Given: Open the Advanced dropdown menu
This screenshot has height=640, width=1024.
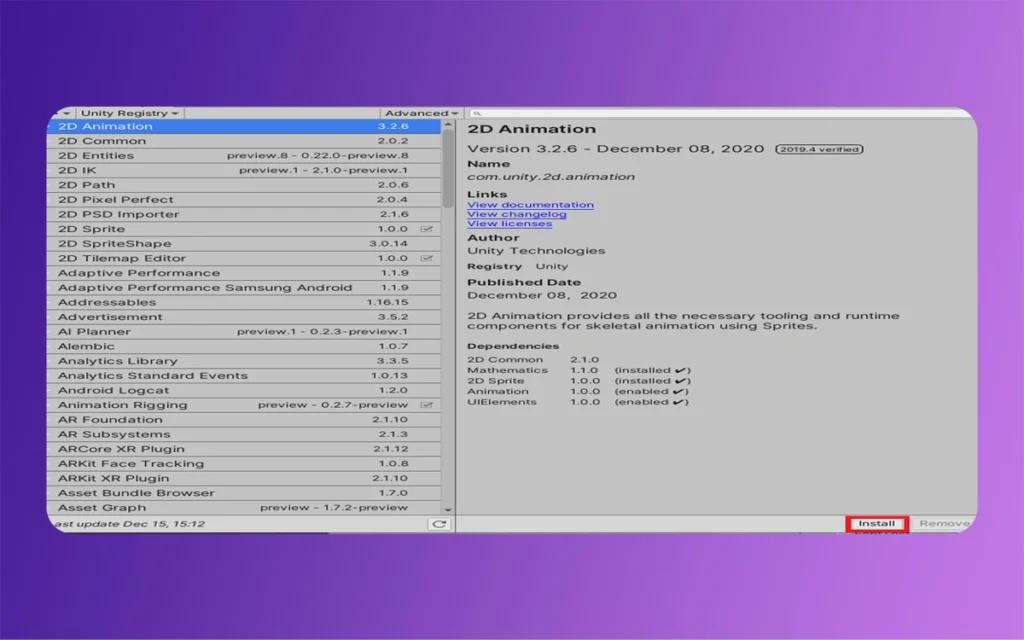Looking at the screenshot, I should point(421,114).
